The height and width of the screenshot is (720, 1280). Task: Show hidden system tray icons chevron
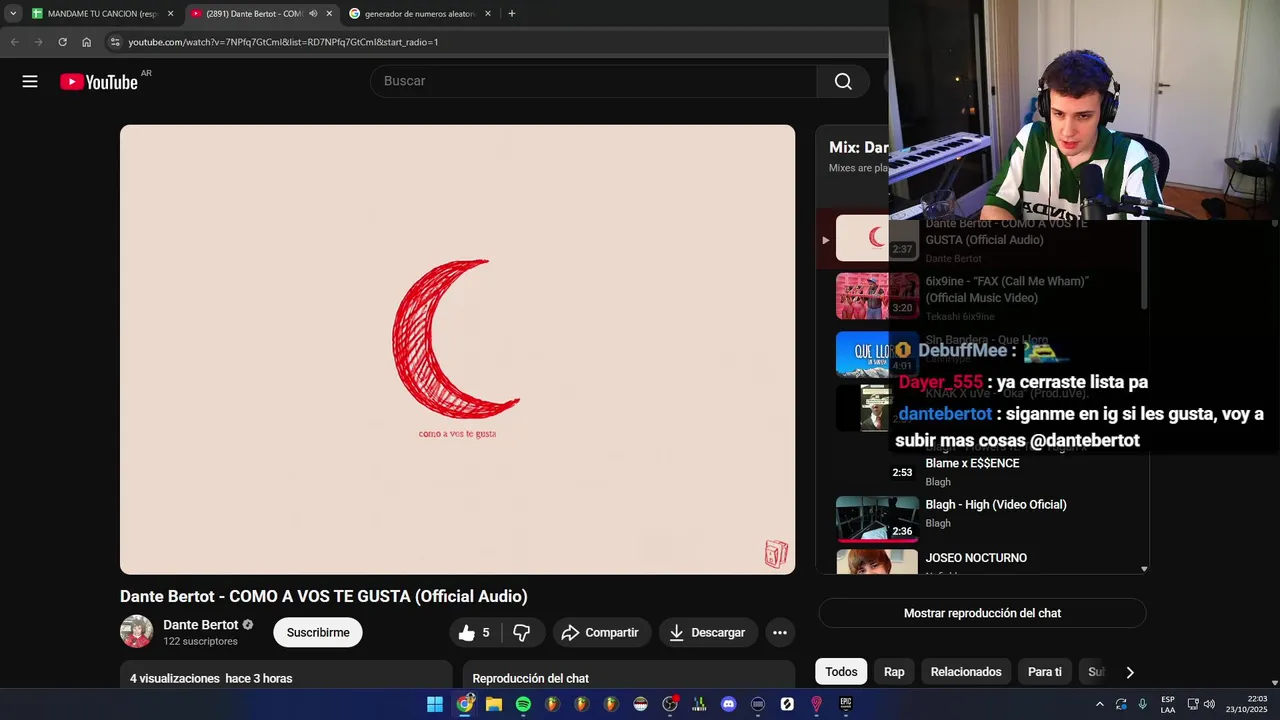click(x=1100, y=704)
